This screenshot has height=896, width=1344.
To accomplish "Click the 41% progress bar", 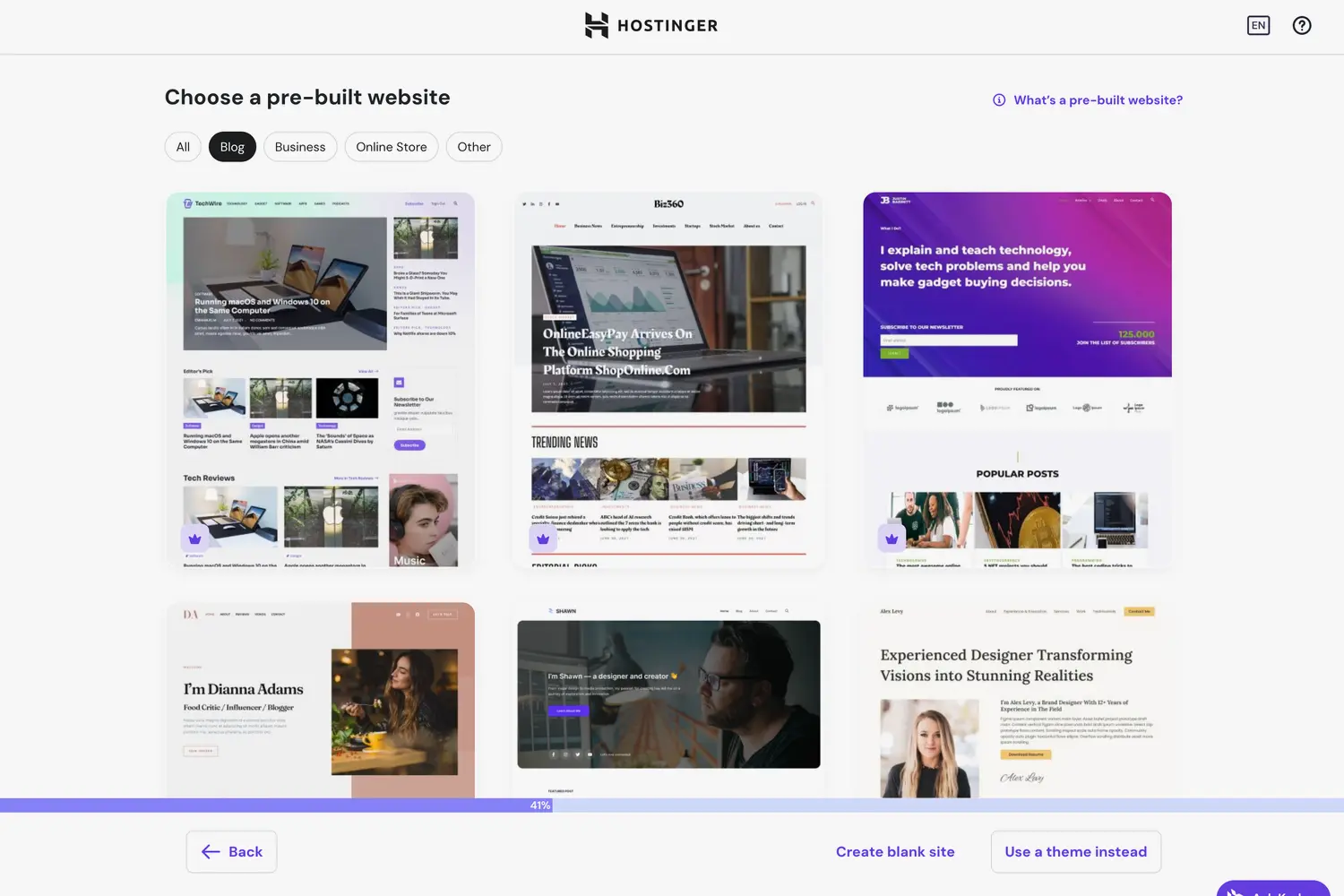I will [672, 806].
